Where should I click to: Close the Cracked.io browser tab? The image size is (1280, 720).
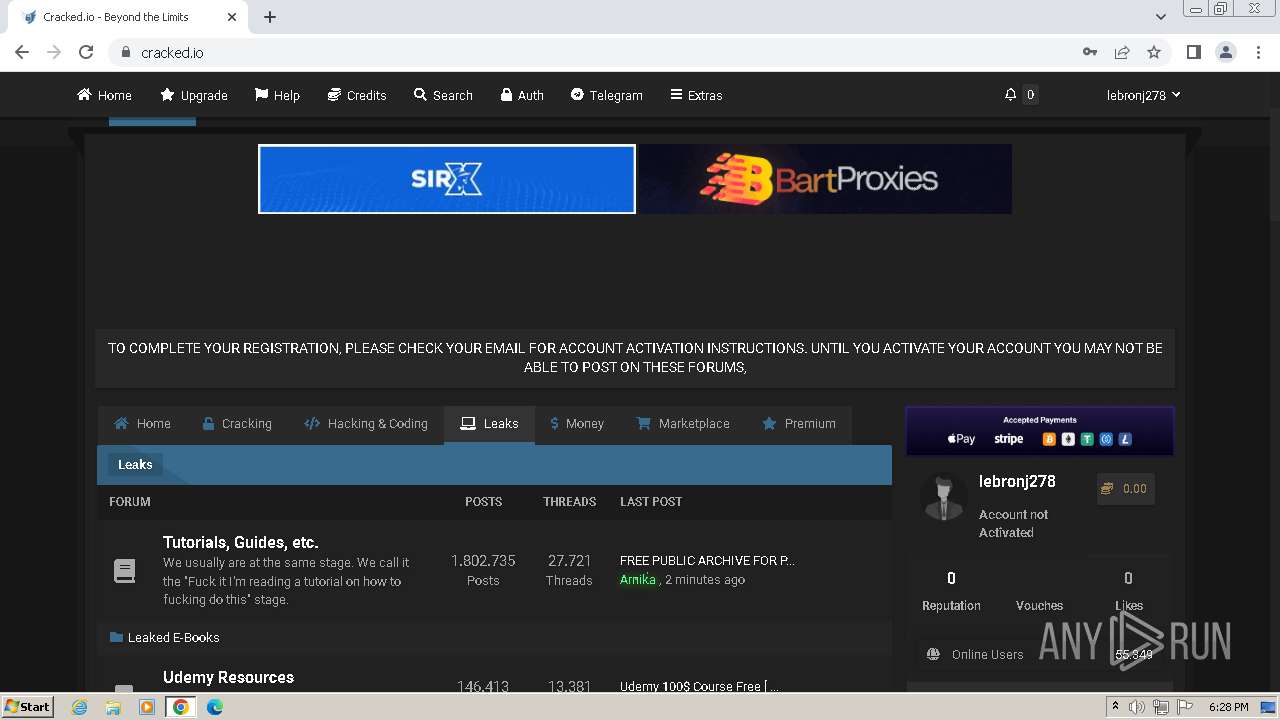coord(232,17)
